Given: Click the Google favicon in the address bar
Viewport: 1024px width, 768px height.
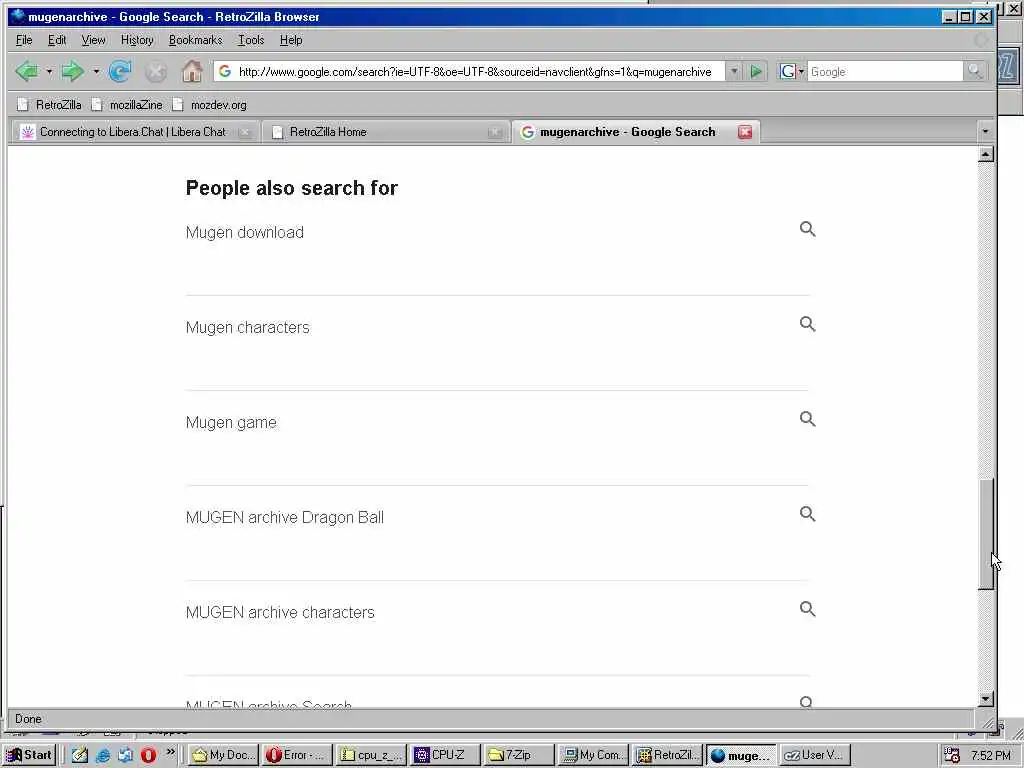Looking at the screenshot, I should (x=225, y=71).
